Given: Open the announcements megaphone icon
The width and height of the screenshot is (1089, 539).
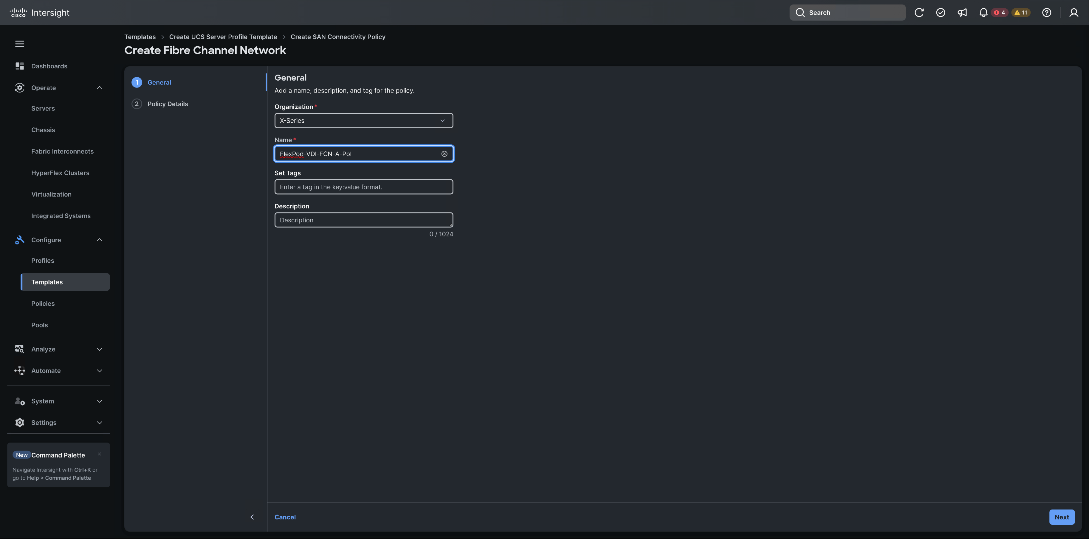Looking at the screenshot, I should coord(962,13).
